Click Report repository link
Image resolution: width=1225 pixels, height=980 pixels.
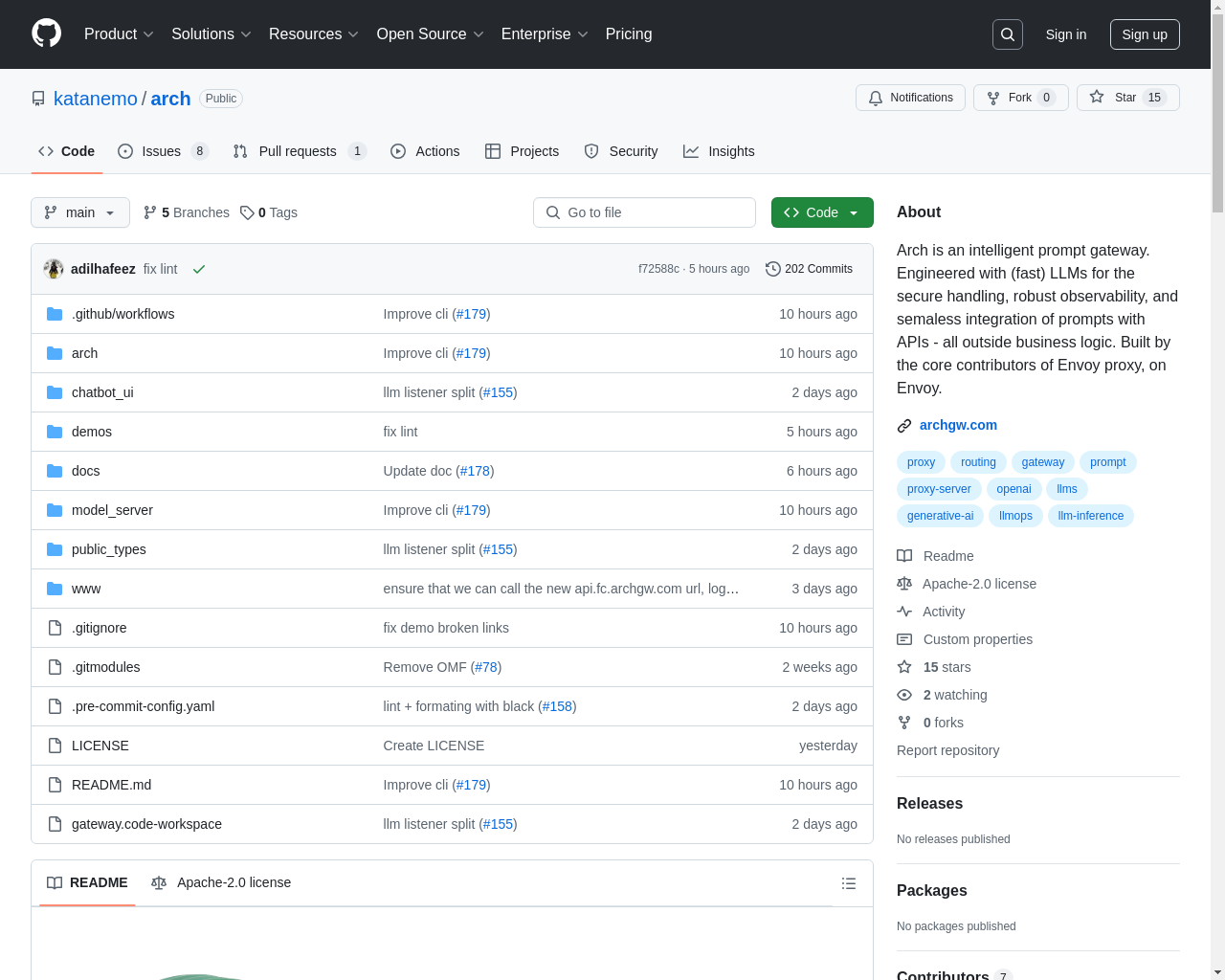pos(947,750)
